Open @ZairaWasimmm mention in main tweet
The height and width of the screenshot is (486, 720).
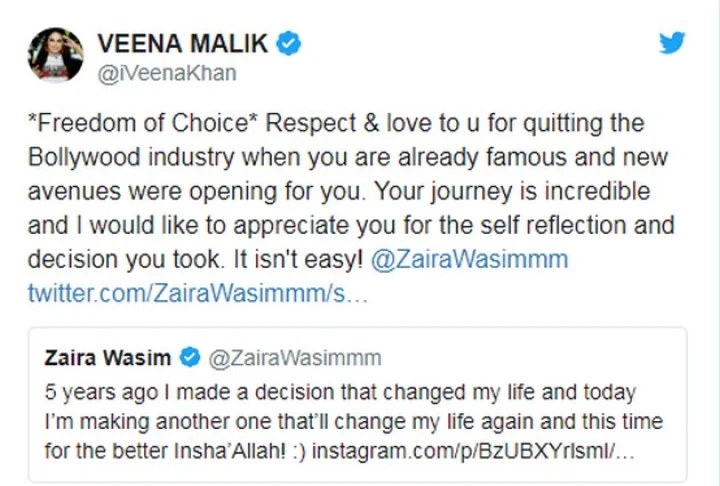click(x=469, y=260)
